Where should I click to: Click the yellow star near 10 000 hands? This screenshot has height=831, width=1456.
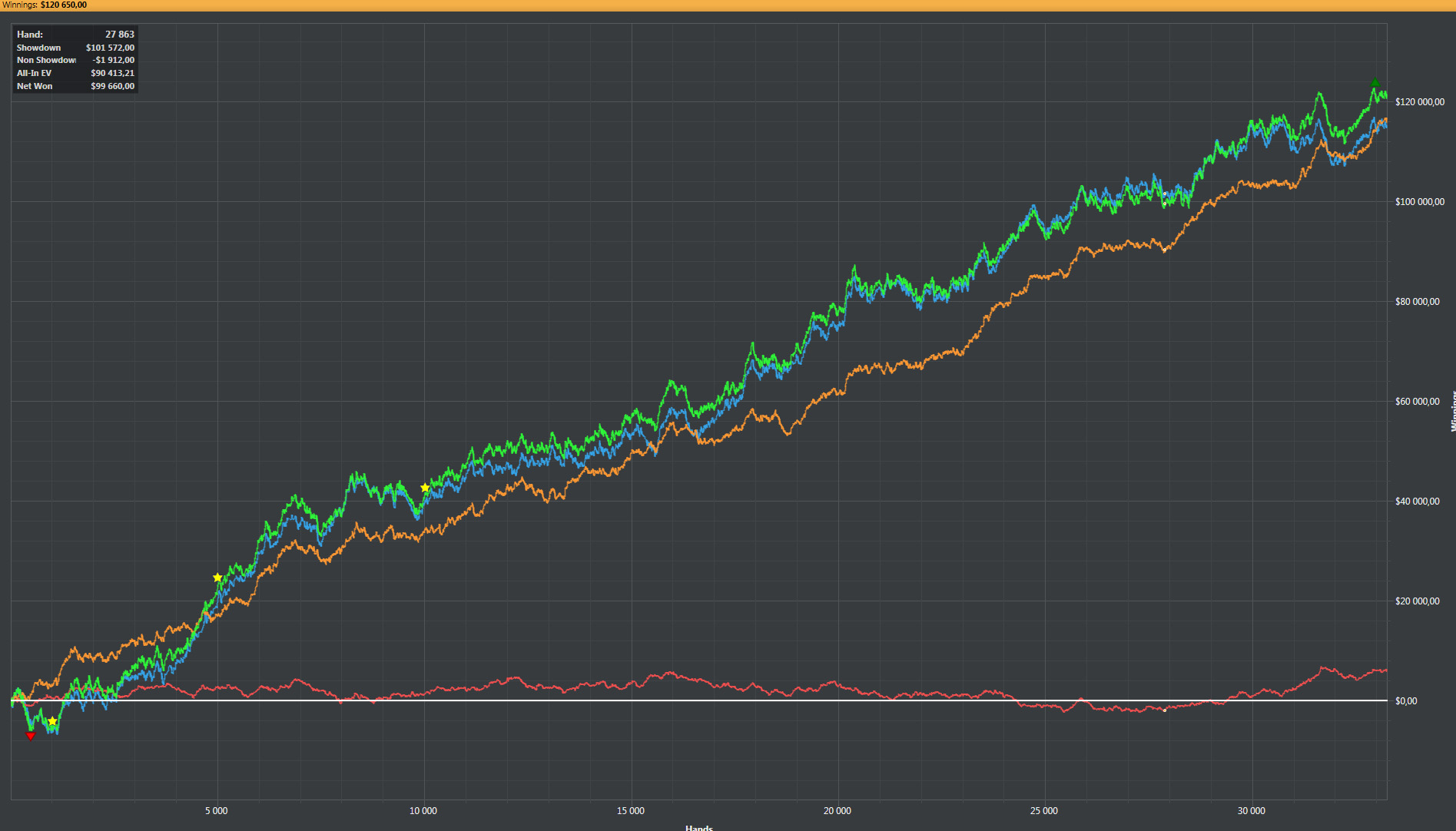425,488
